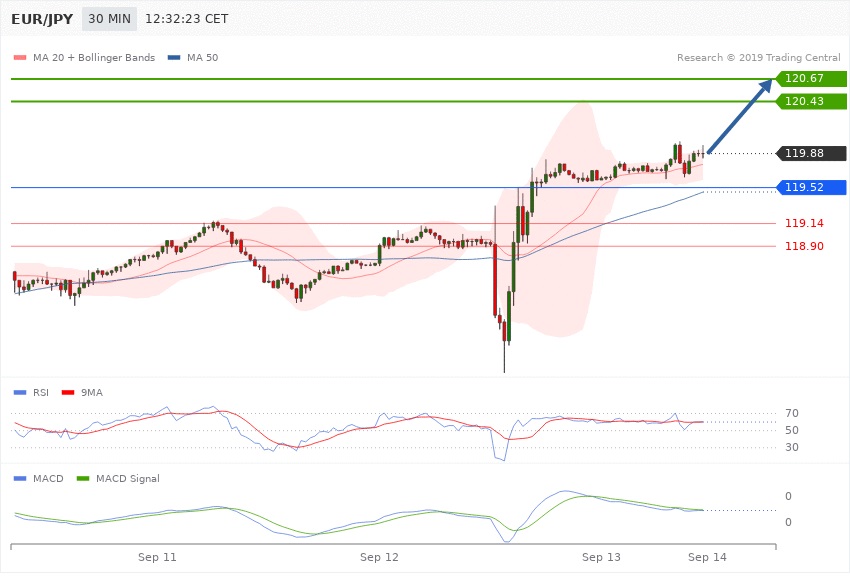
Task: Click the 12:32:23 CET timestamp
Action: pyautogui.click(x=186, y=19)
